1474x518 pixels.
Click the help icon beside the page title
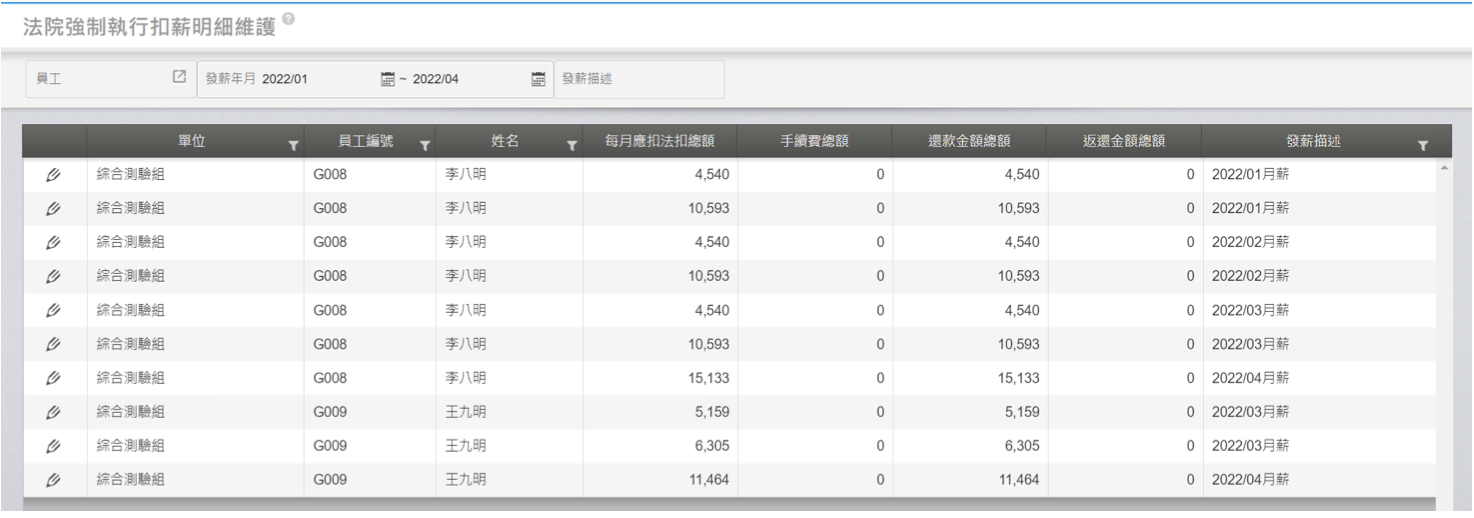pyautogui.click(x=288, y=19)
